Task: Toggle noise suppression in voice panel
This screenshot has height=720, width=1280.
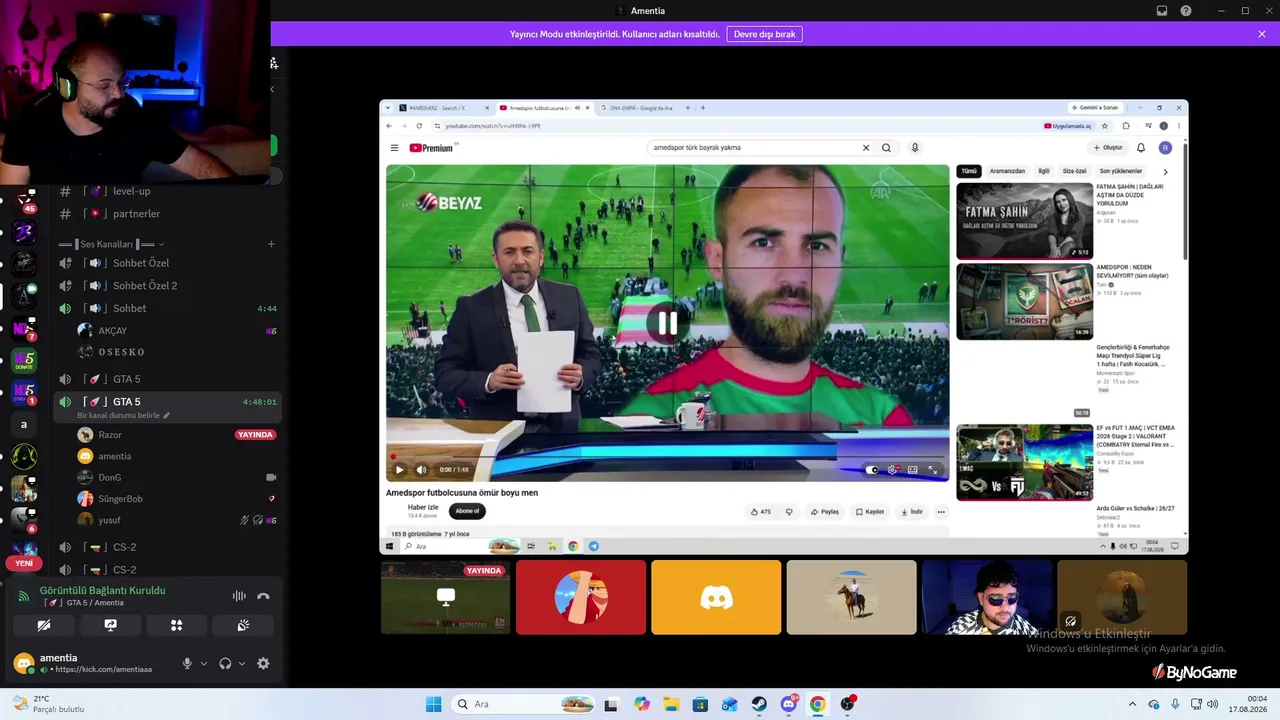Action: pos(239,596)
